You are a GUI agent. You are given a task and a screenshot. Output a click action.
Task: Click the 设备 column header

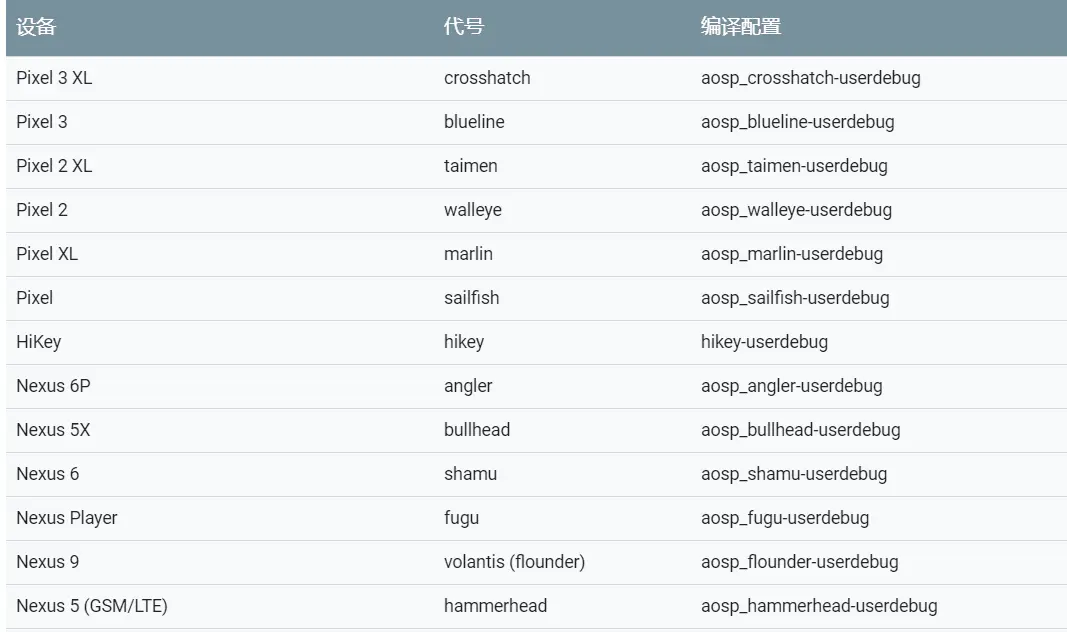point(36,27)
